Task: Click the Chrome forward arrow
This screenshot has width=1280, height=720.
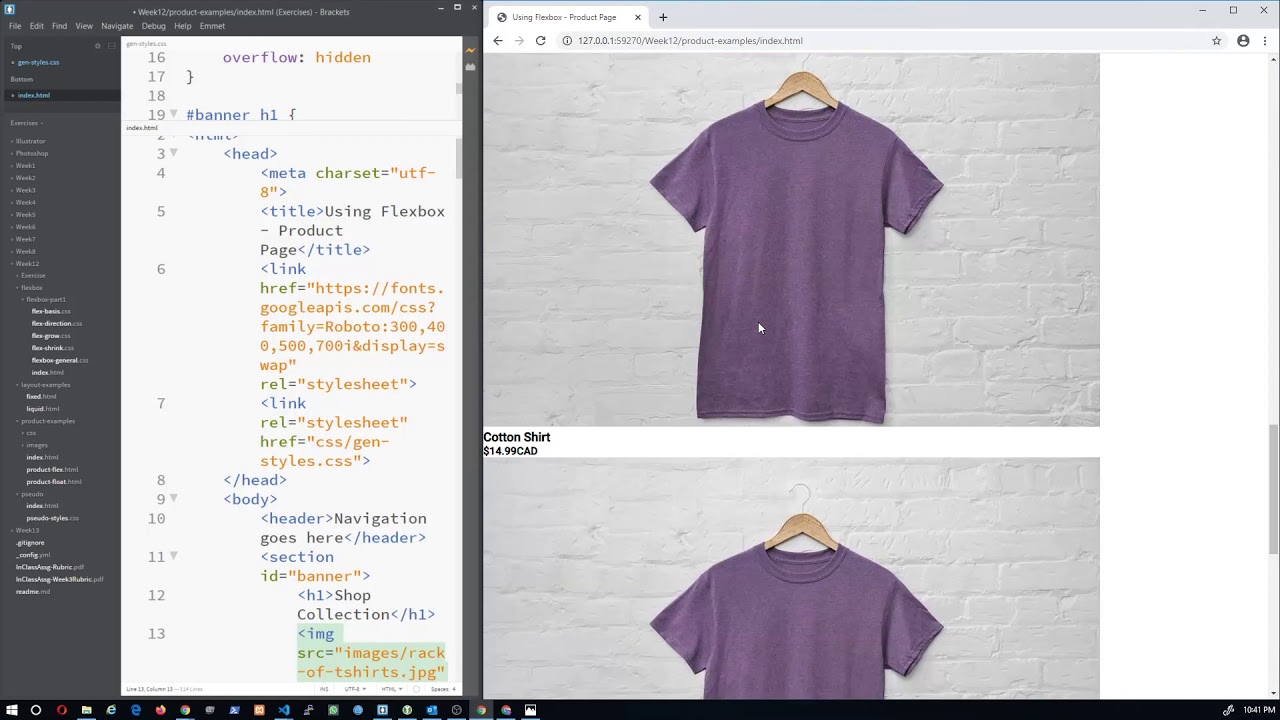Action: coord(519,41)
